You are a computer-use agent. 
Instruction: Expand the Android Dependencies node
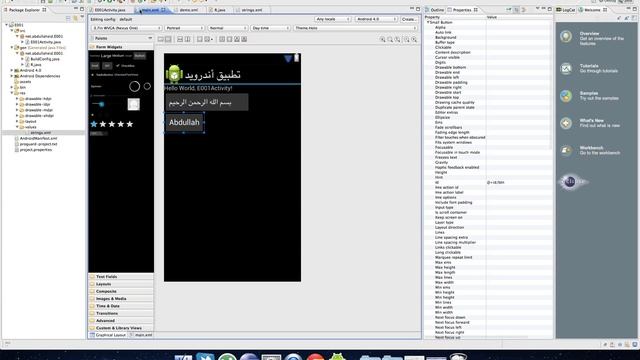click(x=11, y=76)
